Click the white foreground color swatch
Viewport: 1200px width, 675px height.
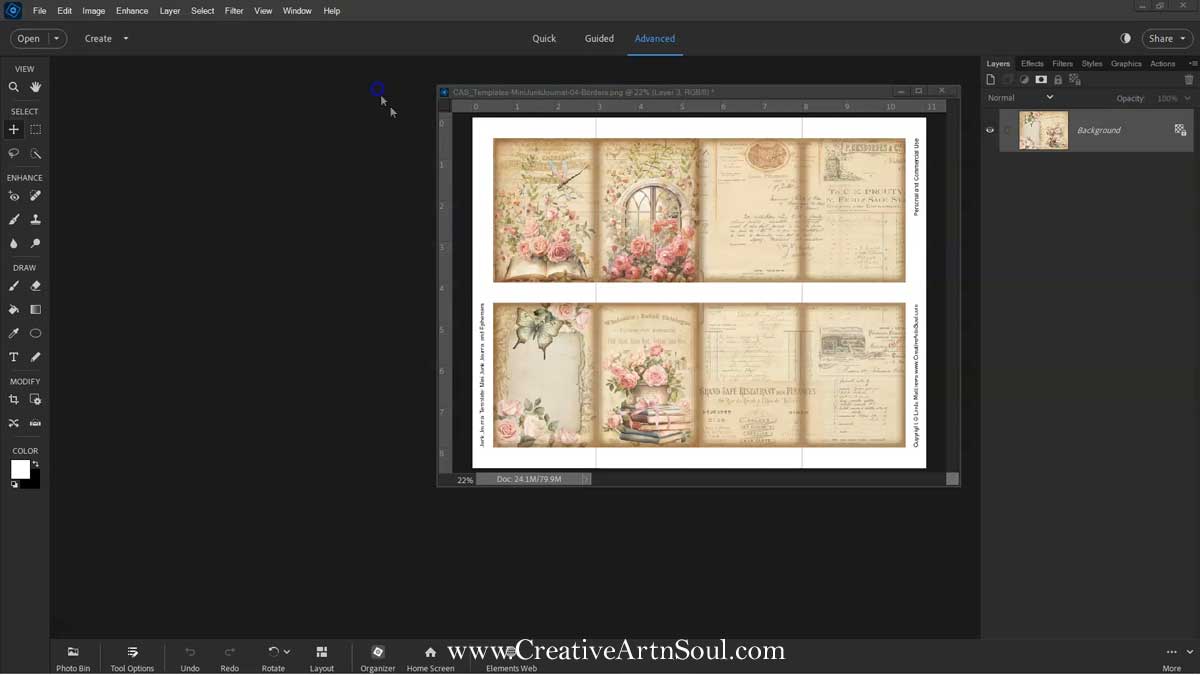[x=20, y=468]
